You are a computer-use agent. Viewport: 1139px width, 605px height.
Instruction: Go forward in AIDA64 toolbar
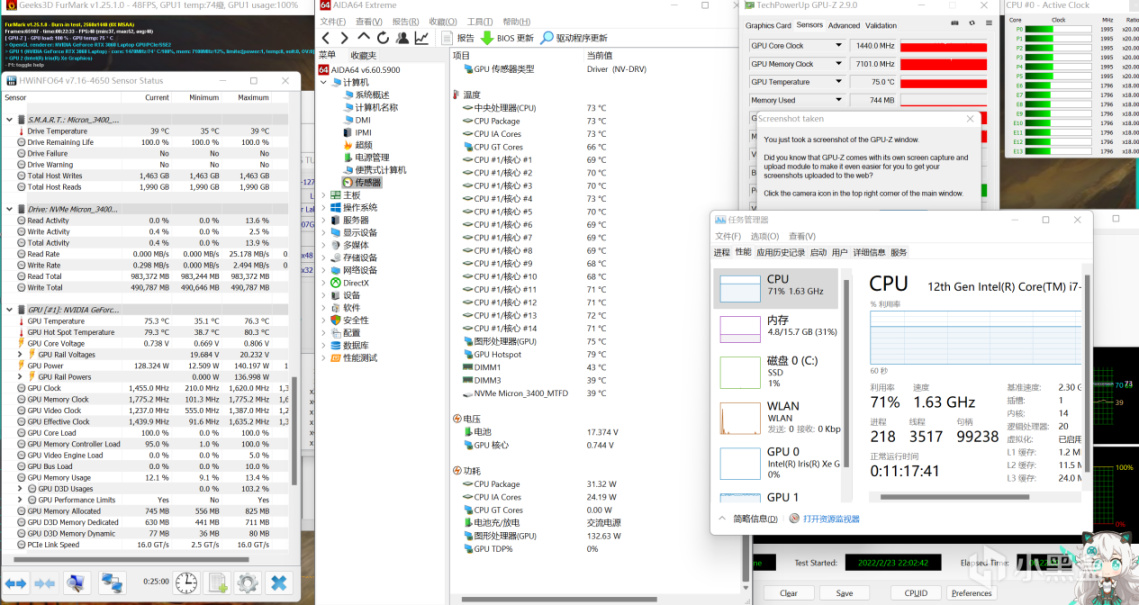click(x=344, y=38)
